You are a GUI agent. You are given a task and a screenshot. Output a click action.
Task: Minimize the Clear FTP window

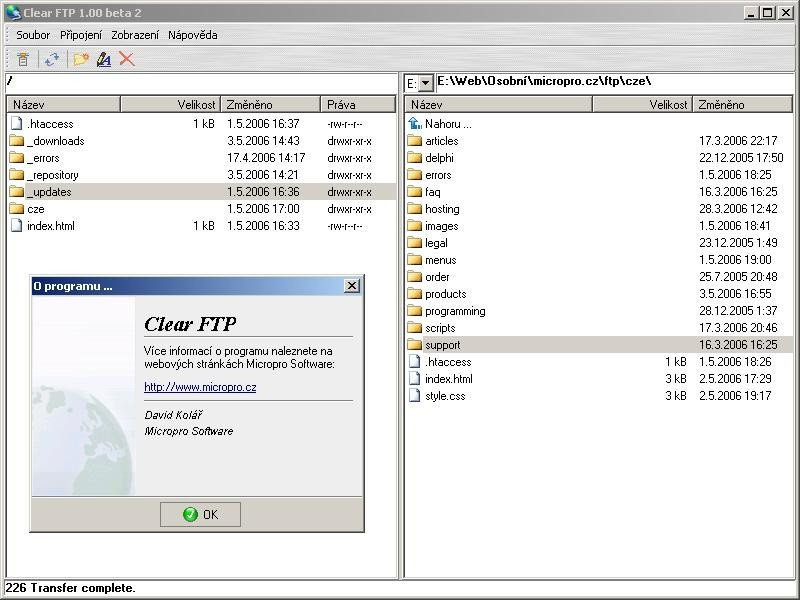(x=750, y=13)
